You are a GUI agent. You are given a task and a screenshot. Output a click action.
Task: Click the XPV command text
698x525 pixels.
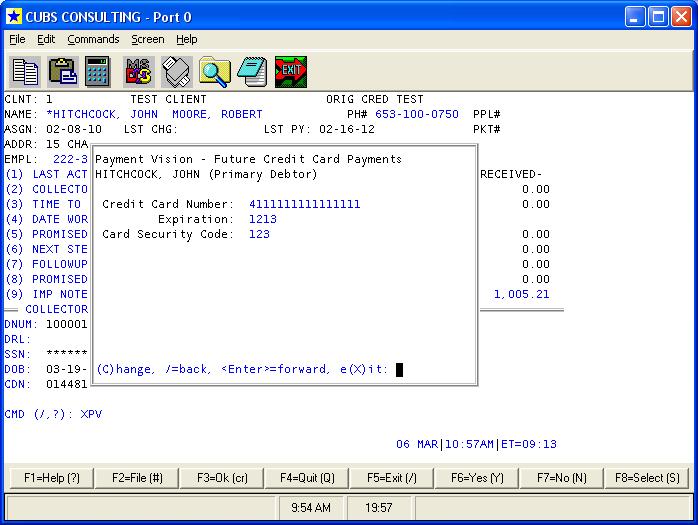[x=91, y=414]
